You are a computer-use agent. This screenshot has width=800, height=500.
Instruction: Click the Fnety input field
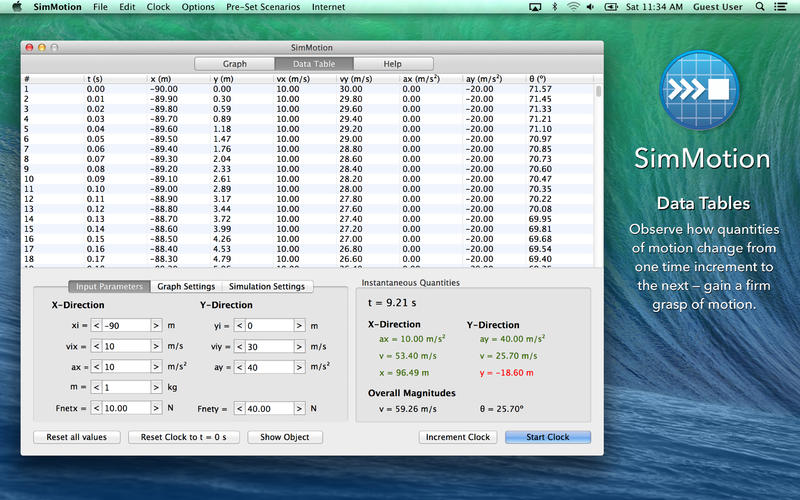[x=269, y=409]
